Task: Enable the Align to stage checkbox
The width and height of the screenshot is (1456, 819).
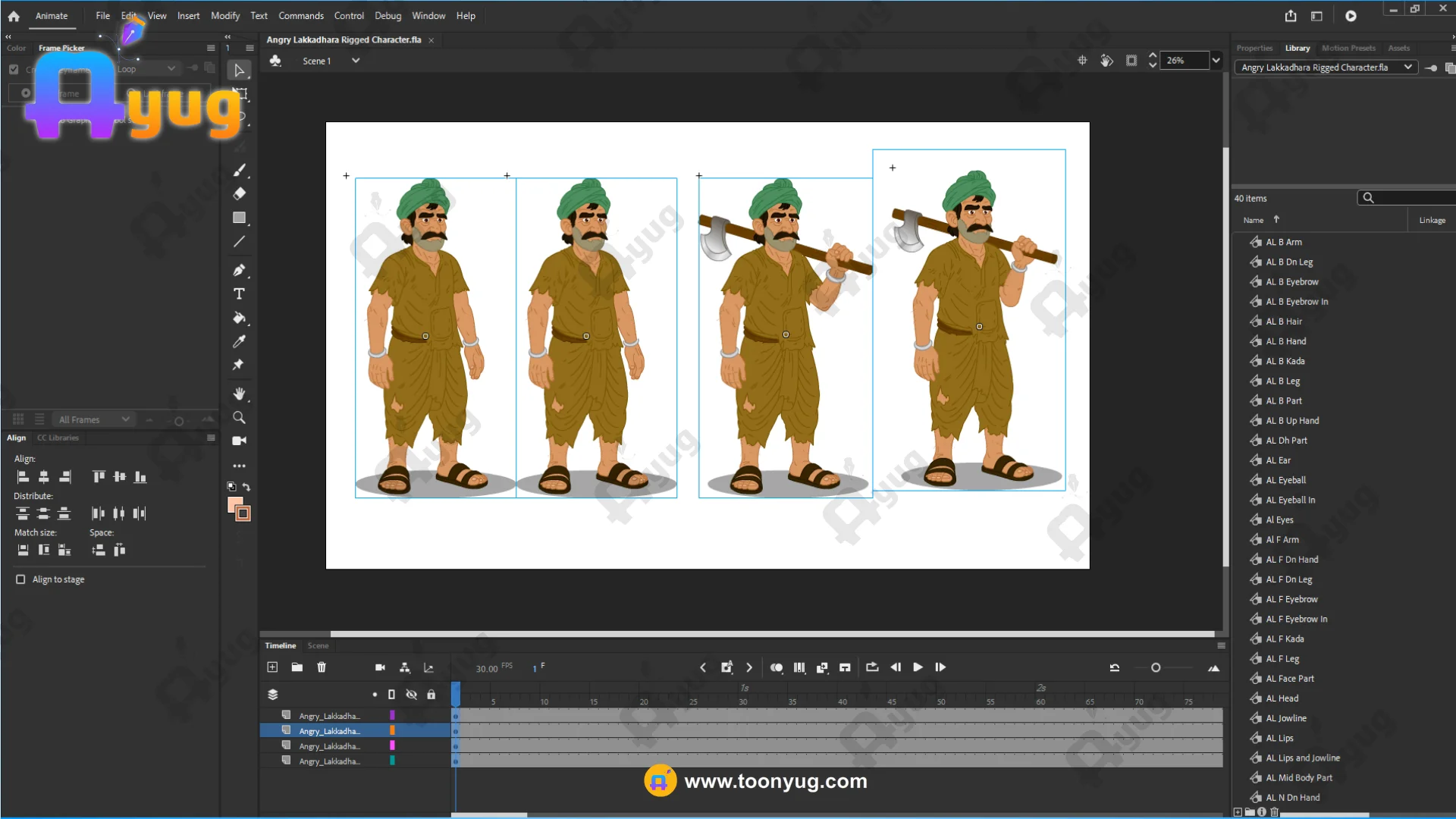Action: (20, 579)
